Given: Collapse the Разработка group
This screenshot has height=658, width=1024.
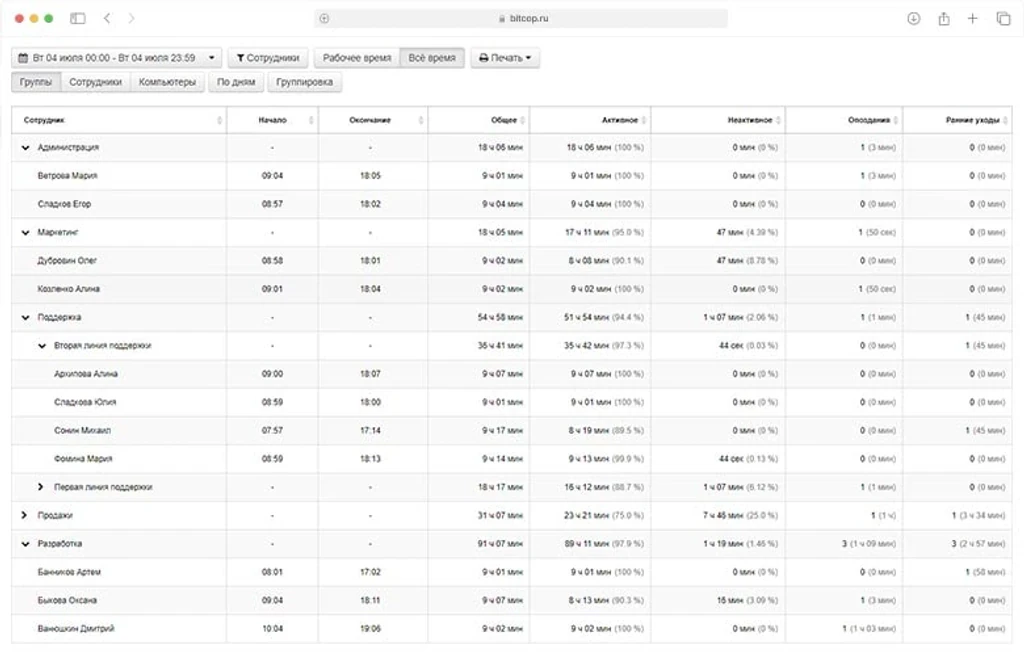Looking at the screenshot, I should [25, 544].
